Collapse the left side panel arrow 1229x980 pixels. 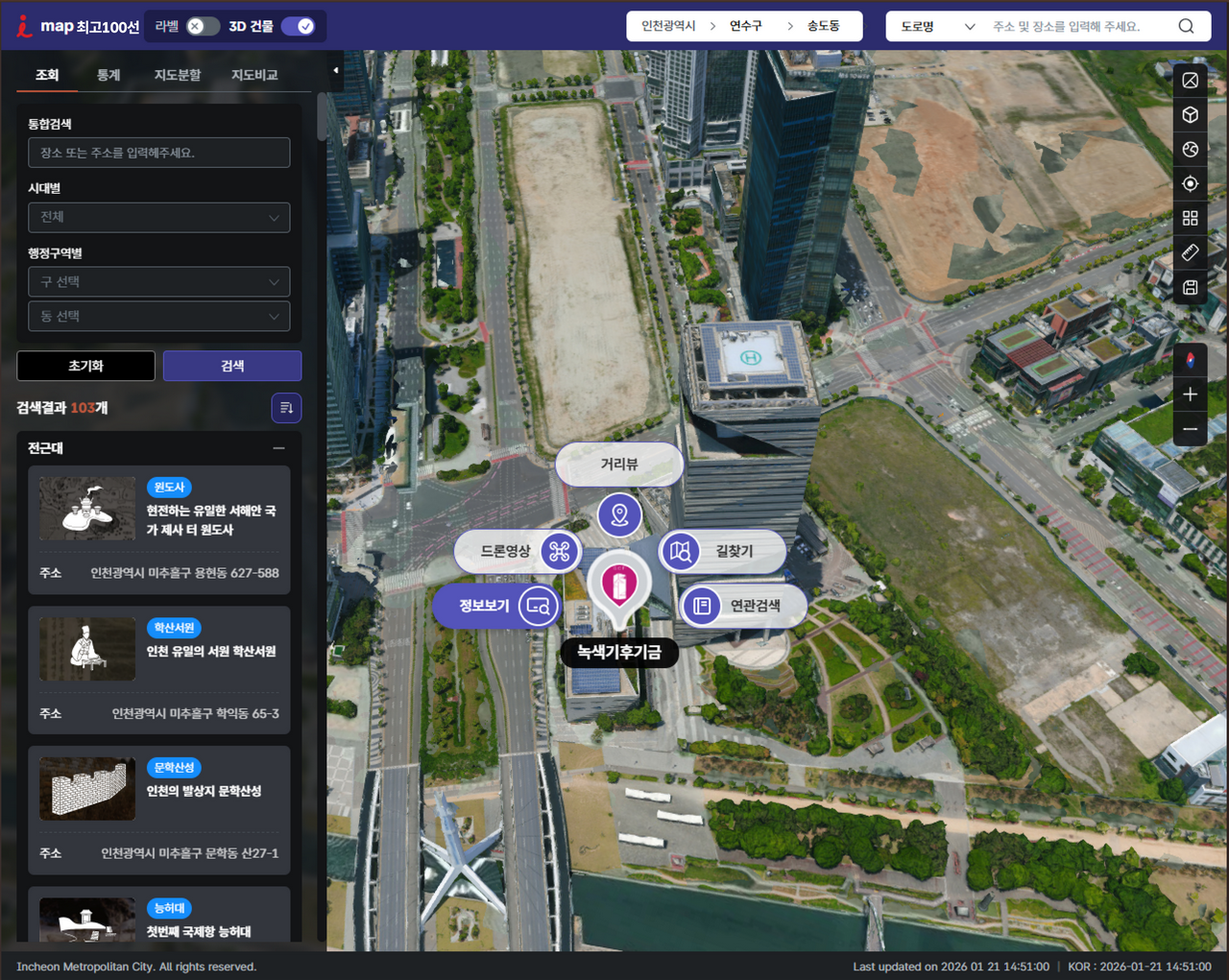(x=335, y=70)
